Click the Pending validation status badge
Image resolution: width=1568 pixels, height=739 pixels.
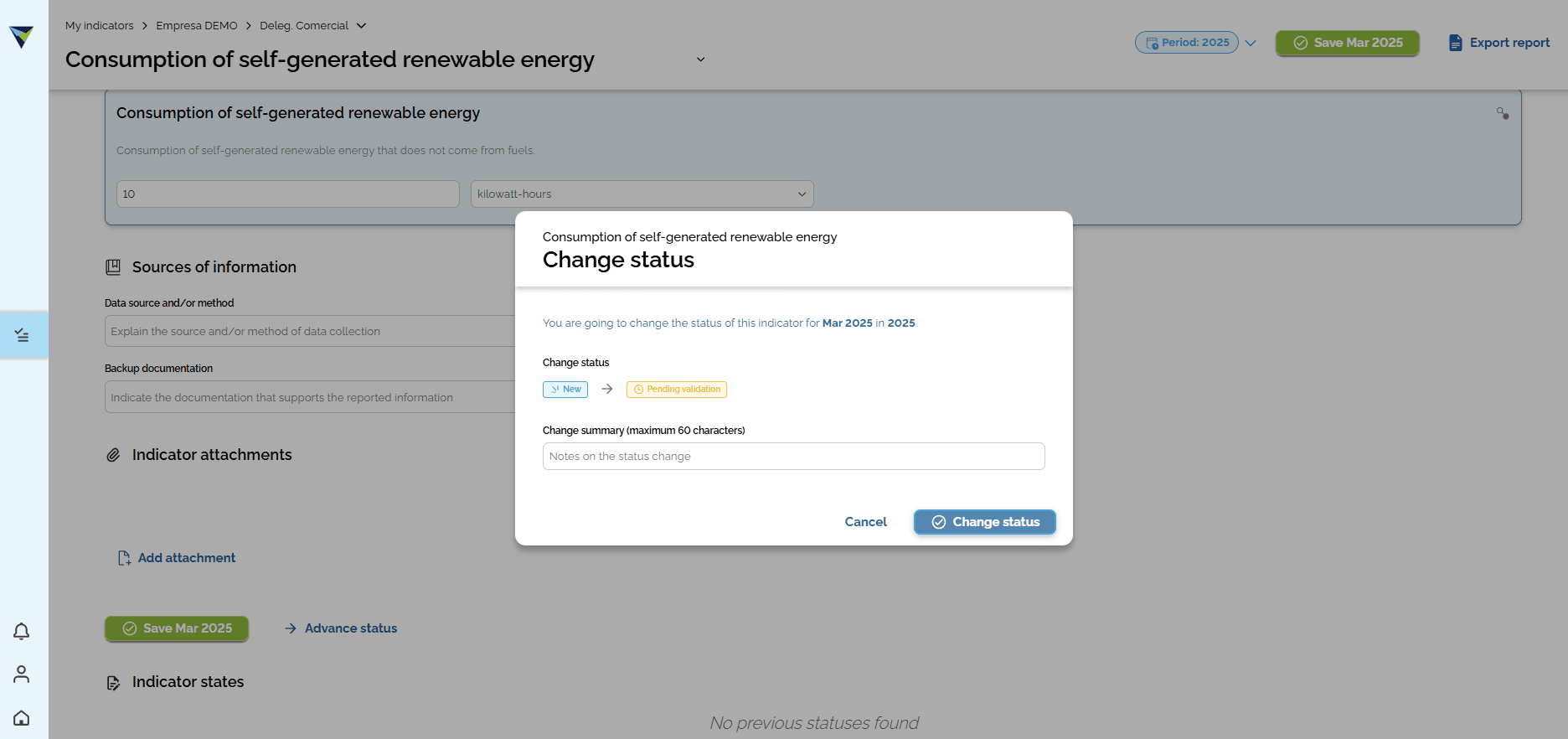(677, 390)
